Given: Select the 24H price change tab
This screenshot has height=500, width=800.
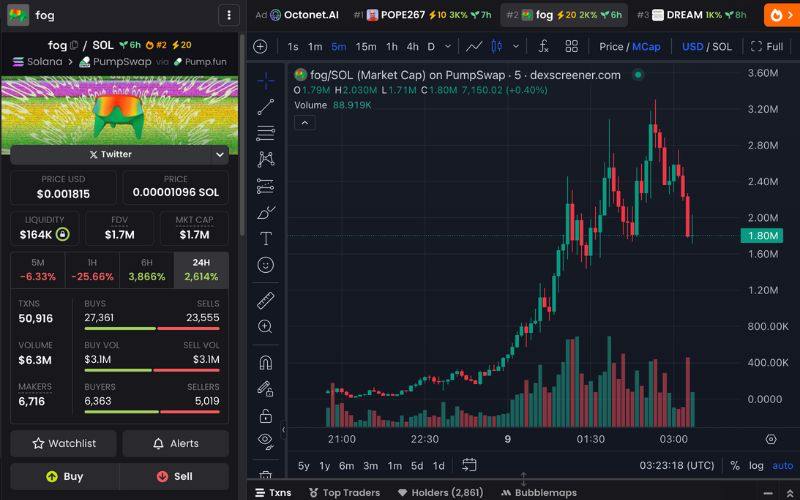Looking at the screenshot, I should (201, 270).
